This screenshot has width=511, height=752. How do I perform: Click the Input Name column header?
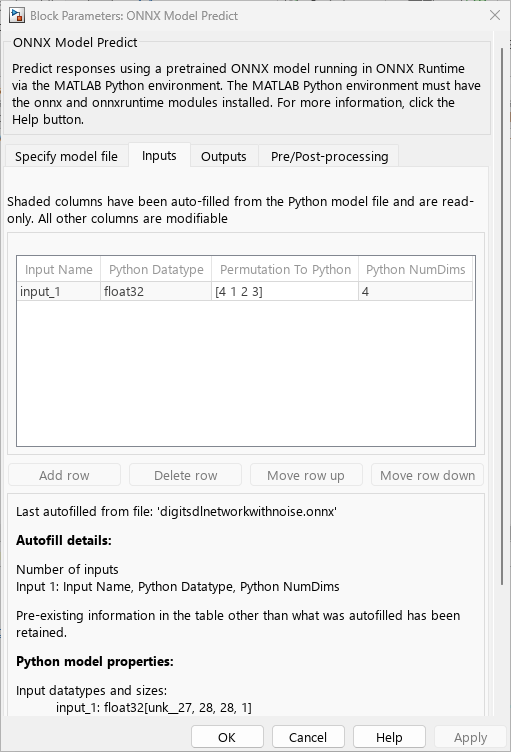(x=59, y=270)
